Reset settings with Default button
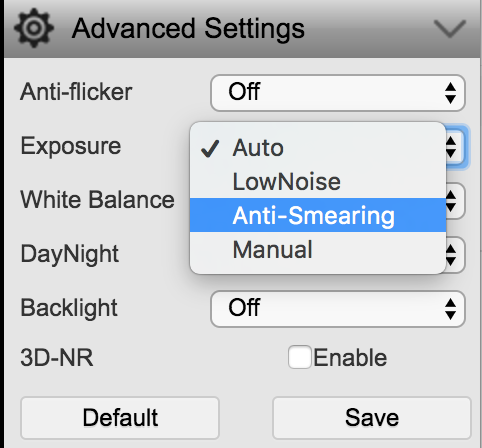 [x=120, y=418]
